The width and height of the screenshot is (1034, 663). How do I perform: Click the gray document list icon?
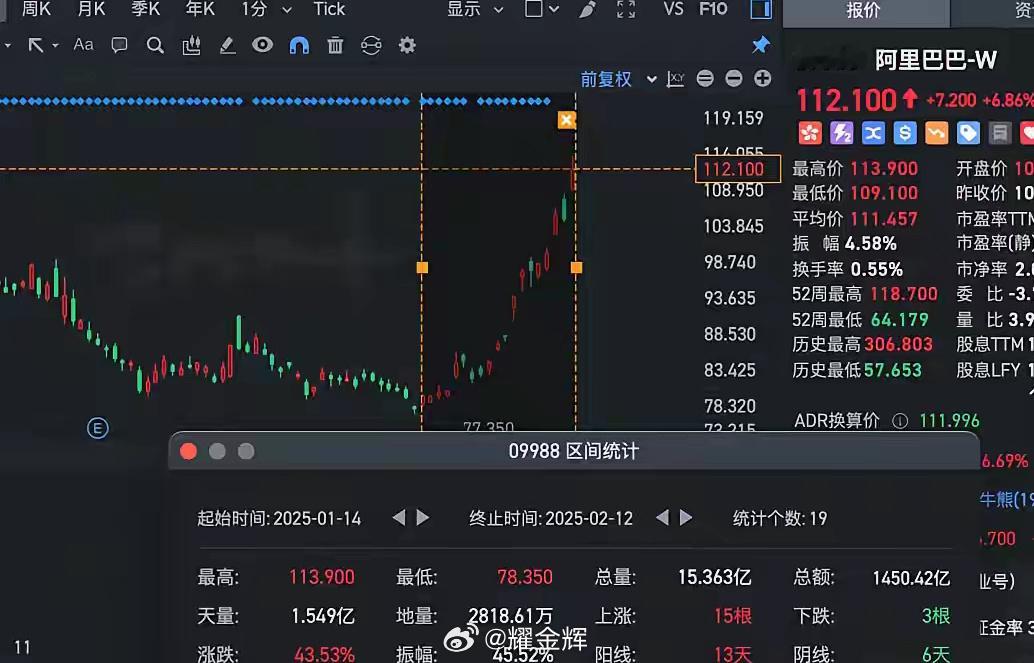(x=1000, y=133)
